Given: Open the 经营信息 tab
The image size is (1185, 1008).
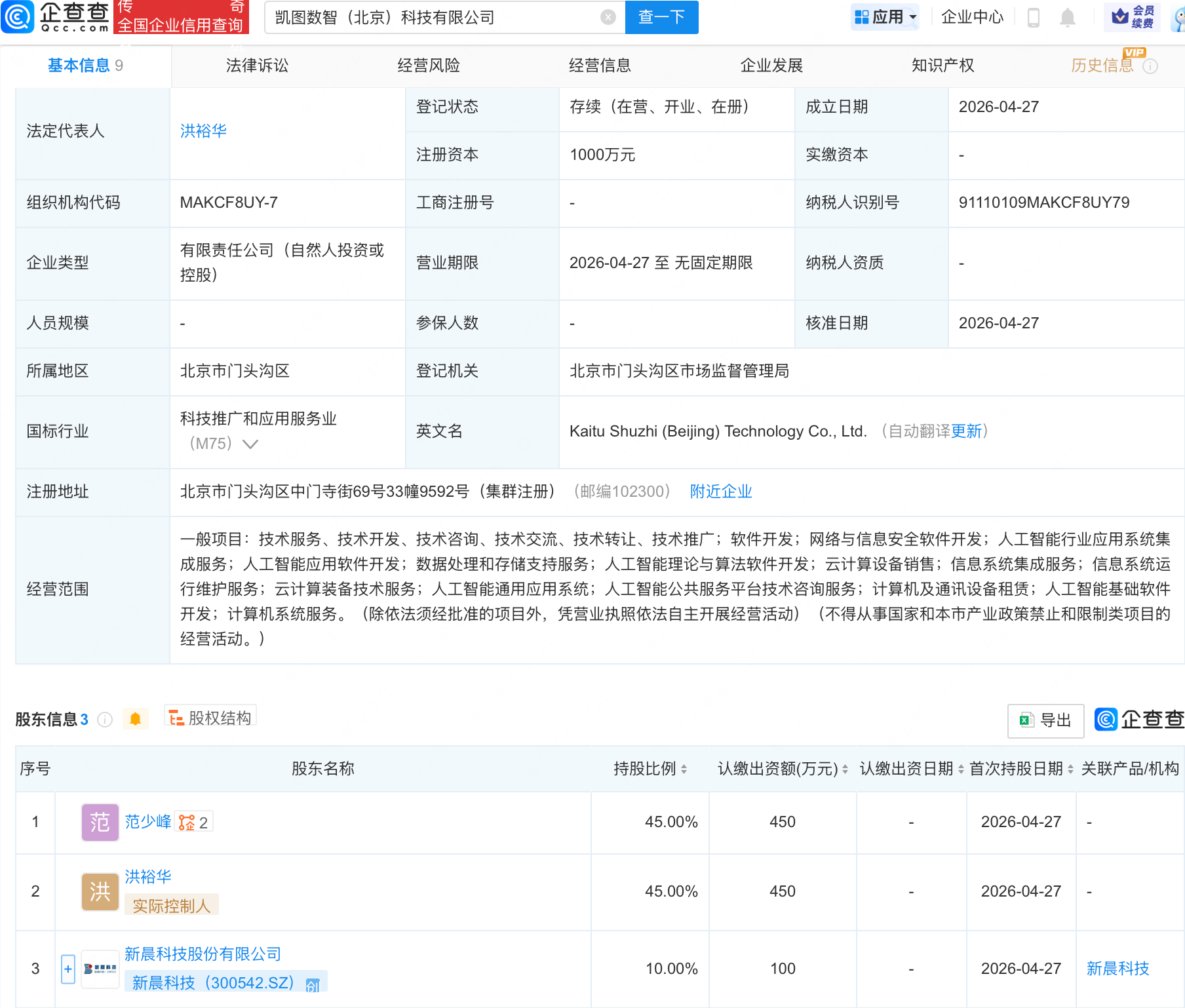Looking at the screenshot, I should 600,66.
